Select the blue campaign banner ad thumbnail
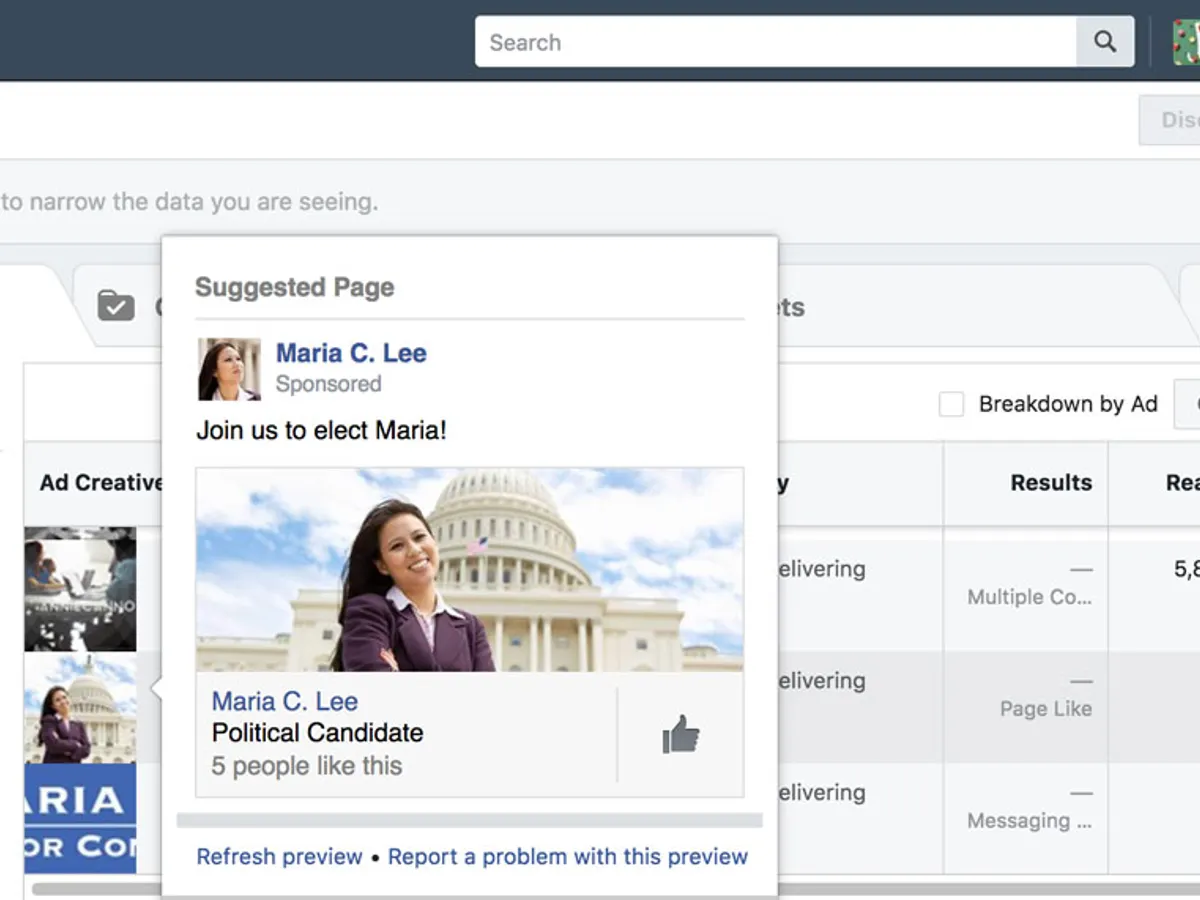This screenshot has height=900, width=1200. [x=80, y=818]
